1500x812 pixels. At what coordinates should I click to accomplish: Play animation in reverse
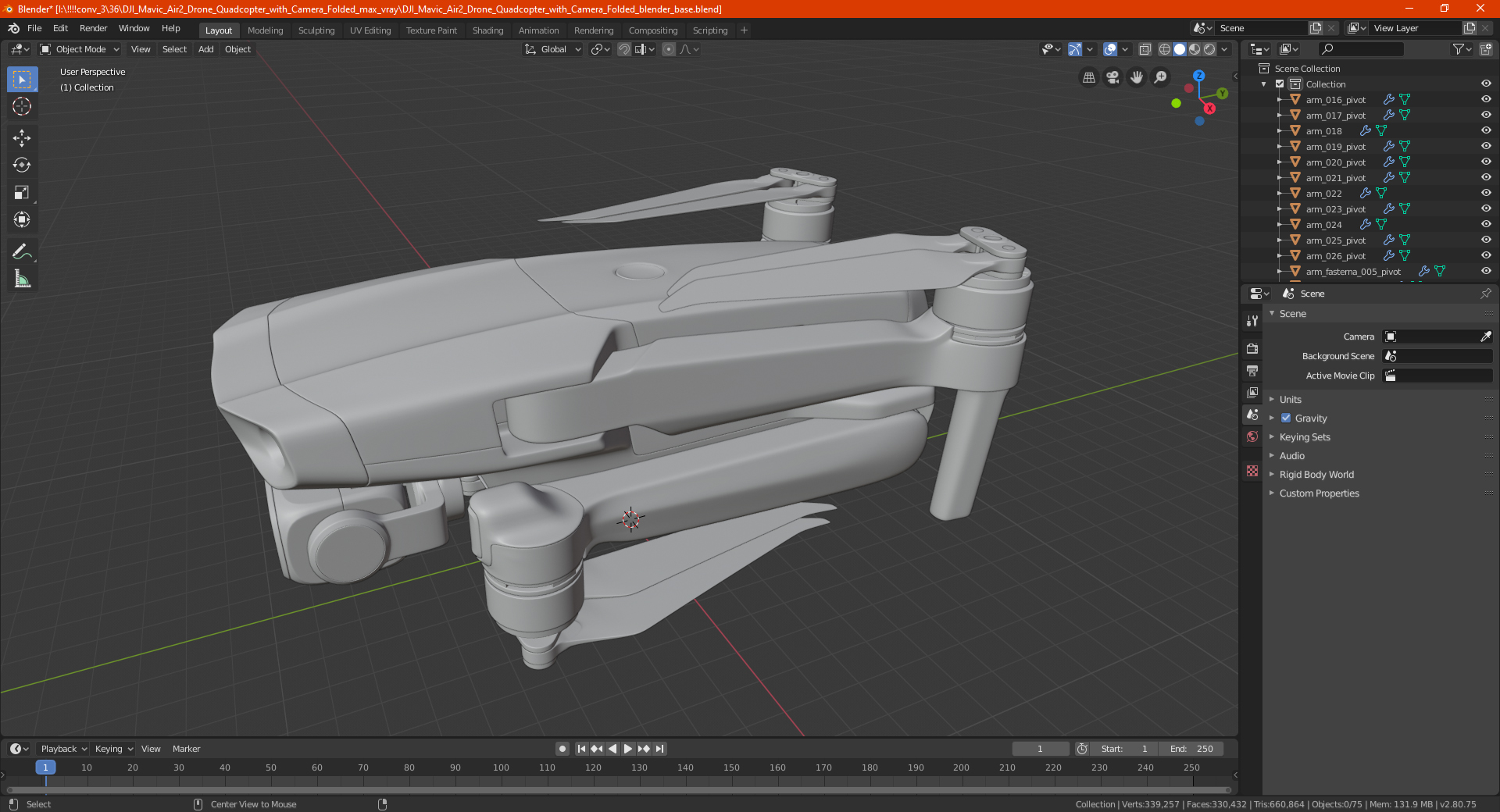(612, 749)
